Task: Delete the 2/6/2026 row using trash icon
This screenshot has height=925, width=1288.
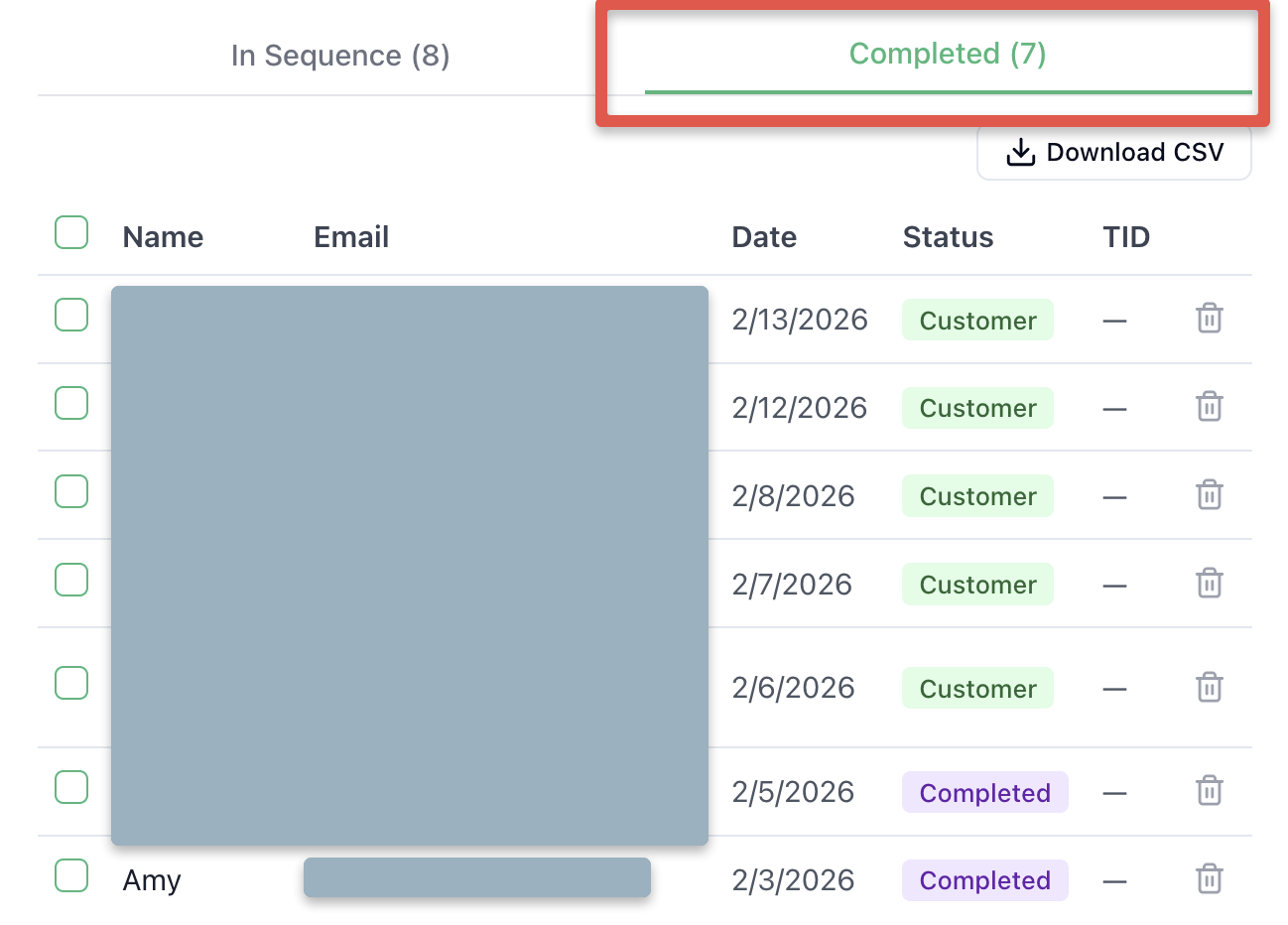Action: coord(1209,687)
